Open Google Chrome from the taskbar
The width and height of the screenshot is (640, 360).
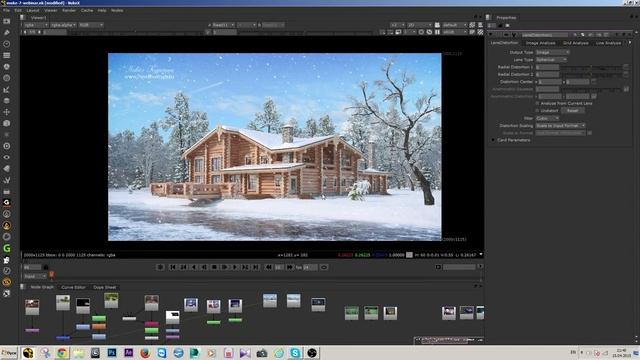pos(62,353)
